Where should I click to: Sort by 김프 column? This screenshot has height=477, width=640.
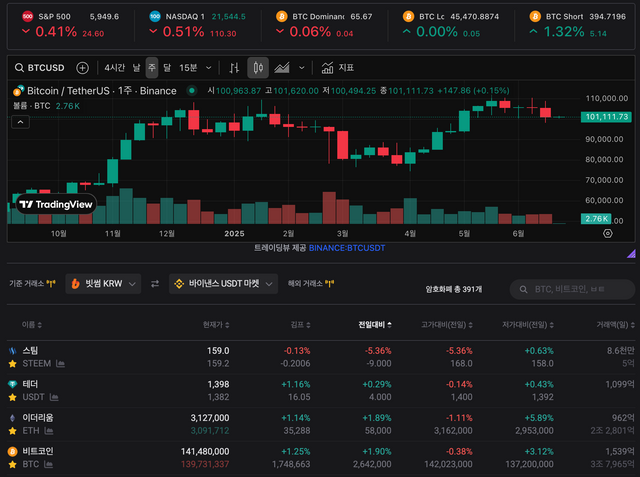pos(301,325)
